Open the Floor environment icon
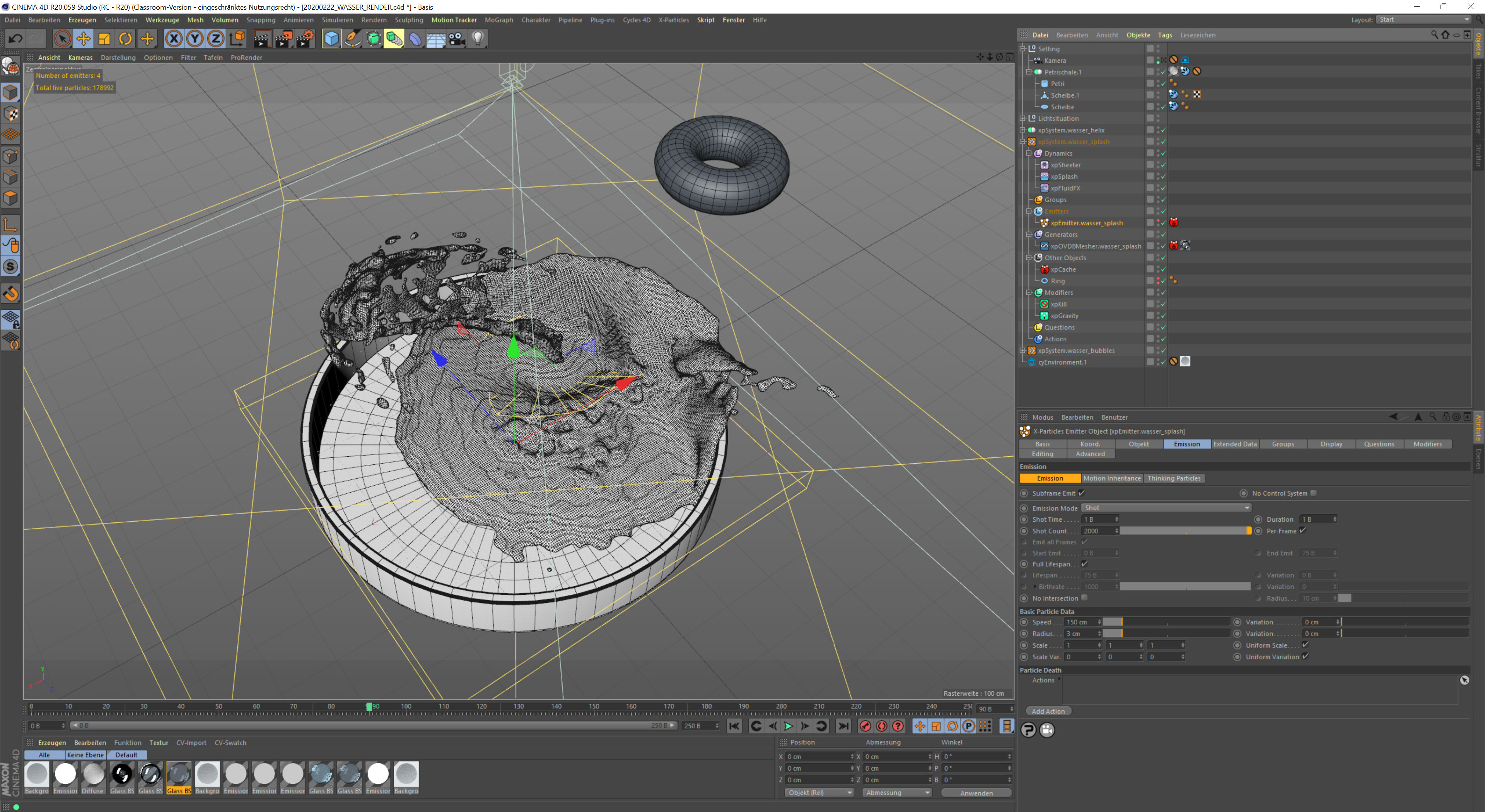This screenshot has height=812, width=1485. click(436, 39)
